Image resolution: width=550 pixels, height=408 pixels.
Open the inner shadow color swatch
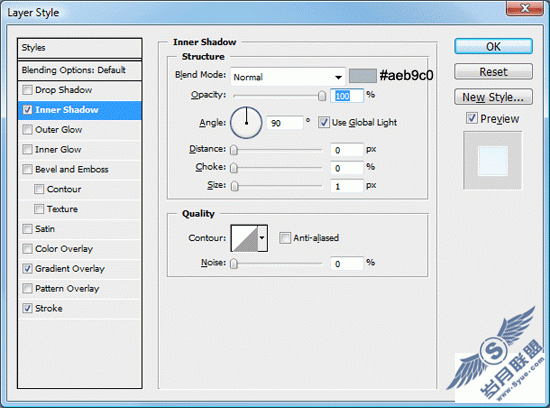pos(363,76)
